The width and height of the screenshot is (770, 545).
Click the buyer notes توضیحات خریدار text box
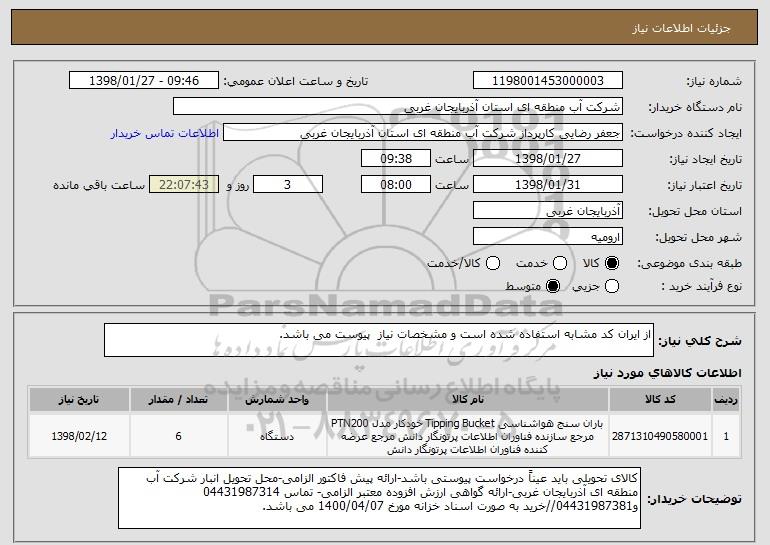[379, 498]
